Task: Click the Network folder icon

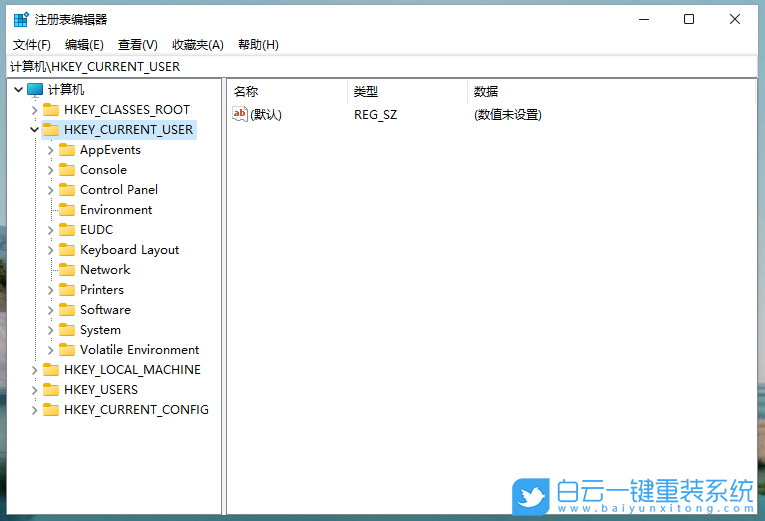Action: click(x=67, y=270)
